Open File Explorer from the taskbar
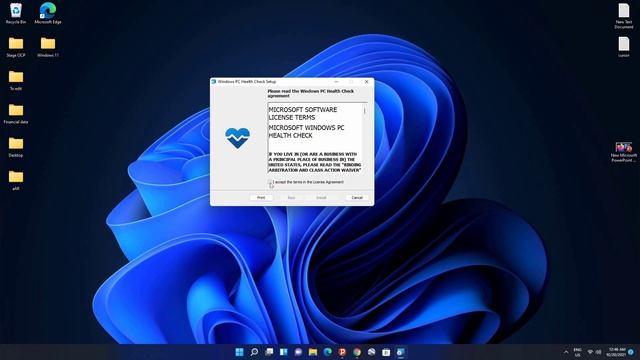This screenshot has height=360, width=640. coord(313,352)
